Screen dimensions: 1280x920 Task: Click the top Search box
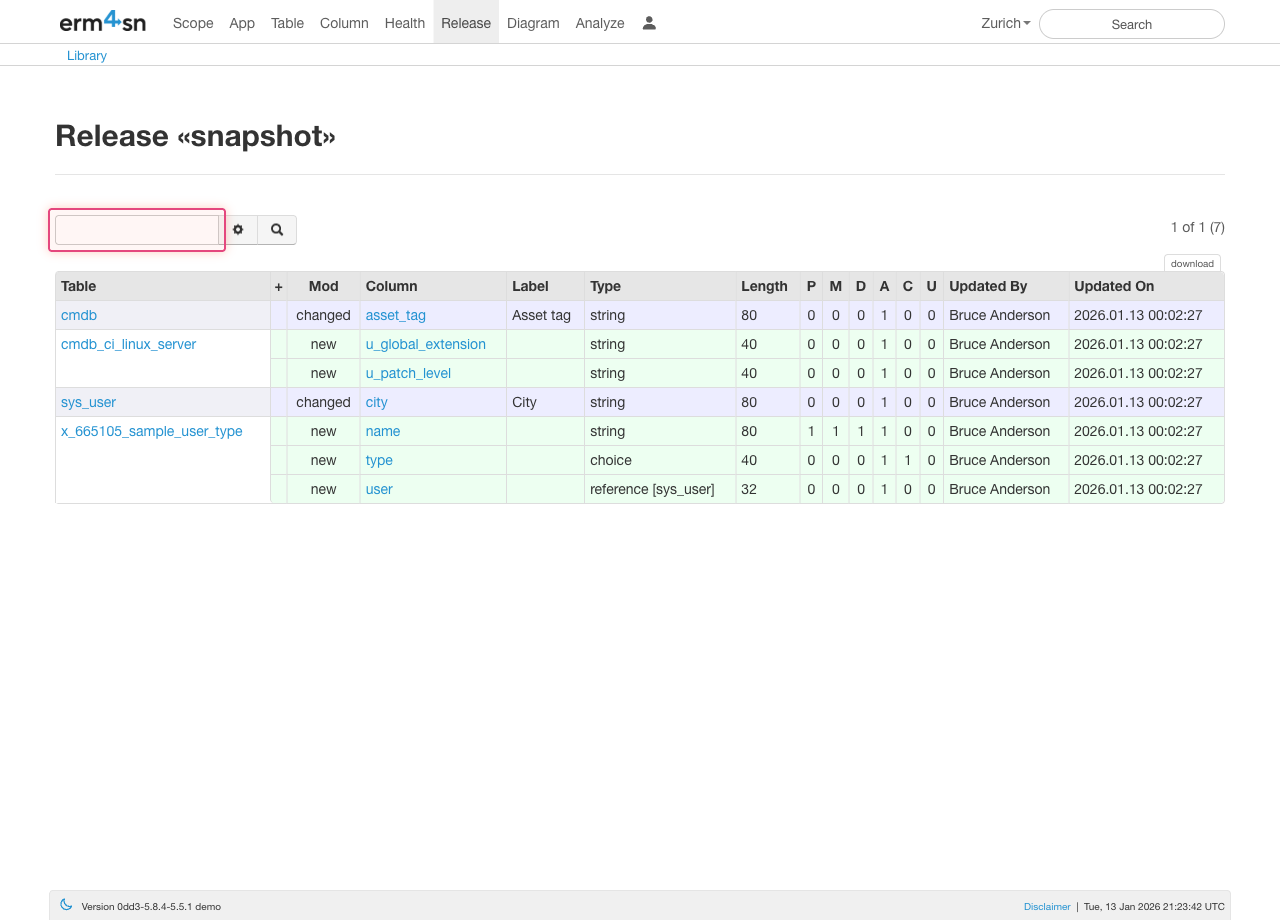[x=1131, y=24]
